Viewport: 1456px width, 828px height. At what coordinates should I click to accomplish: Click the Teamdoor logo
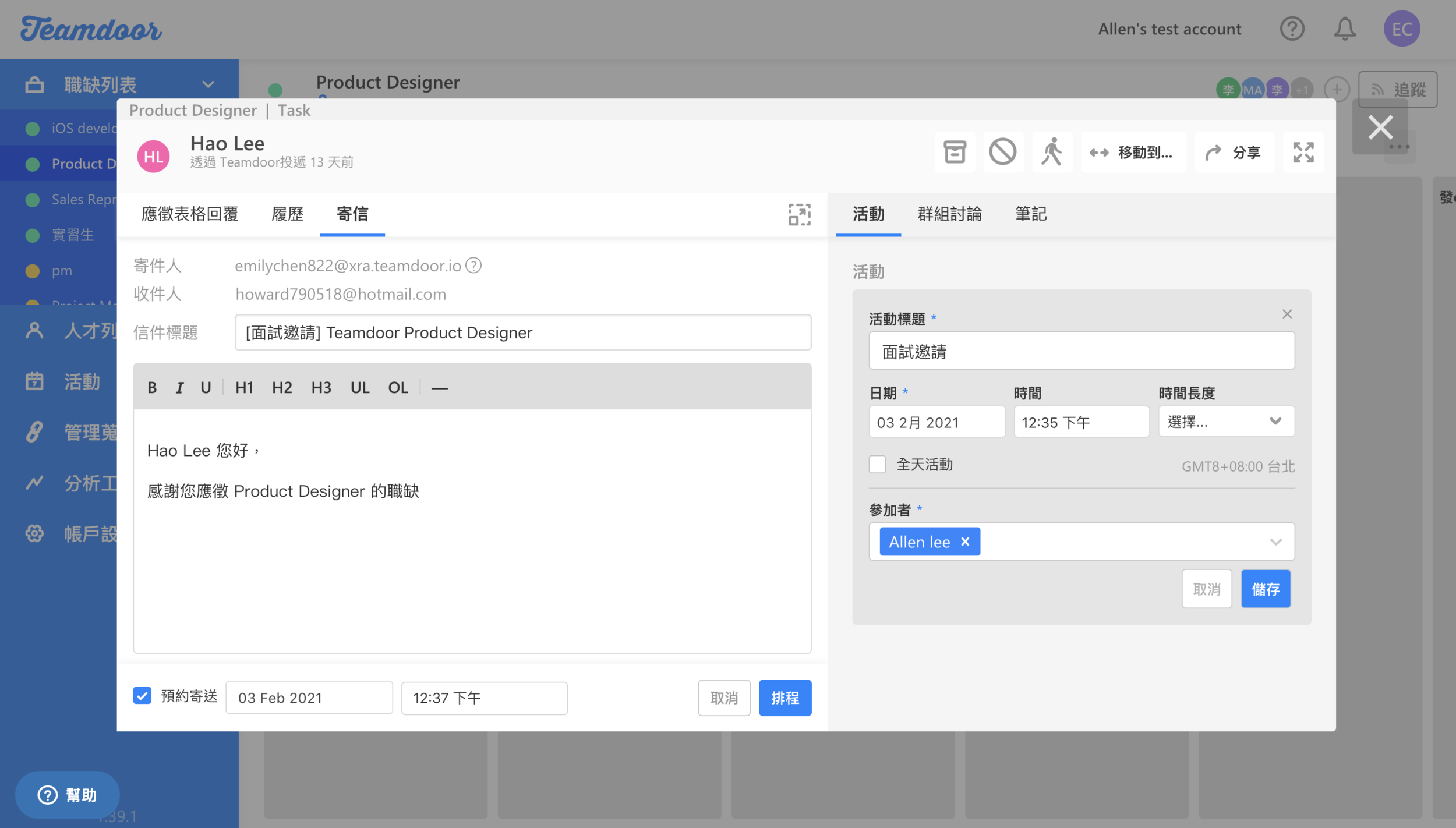pos(91,29)
